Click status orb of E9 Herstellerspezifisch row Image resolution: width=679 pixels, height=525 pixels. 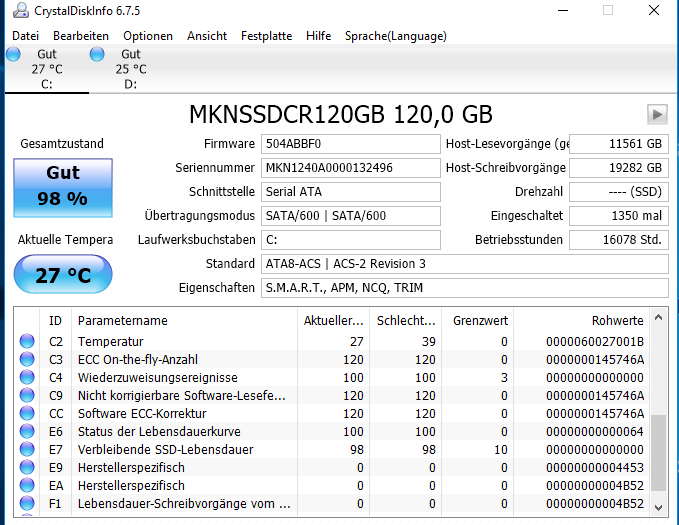(27, 467)
